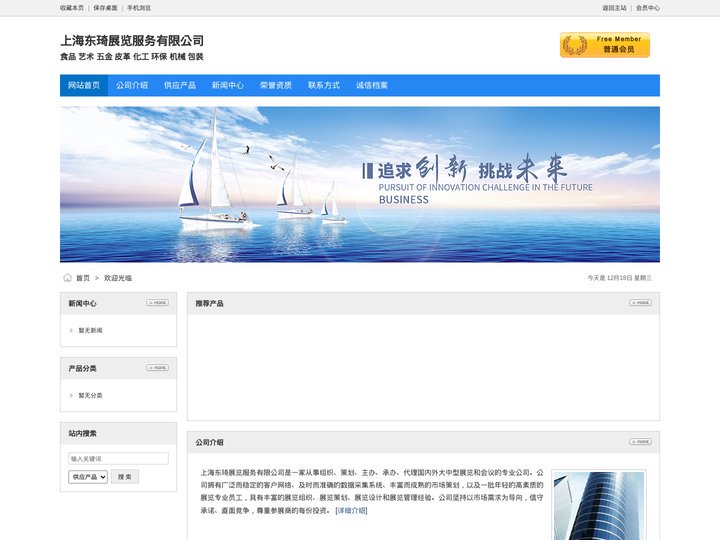This screenshot has height=540, width=720.
Task: Open more news via 新闻中心 MORE button
Action: tap(158, 303)
